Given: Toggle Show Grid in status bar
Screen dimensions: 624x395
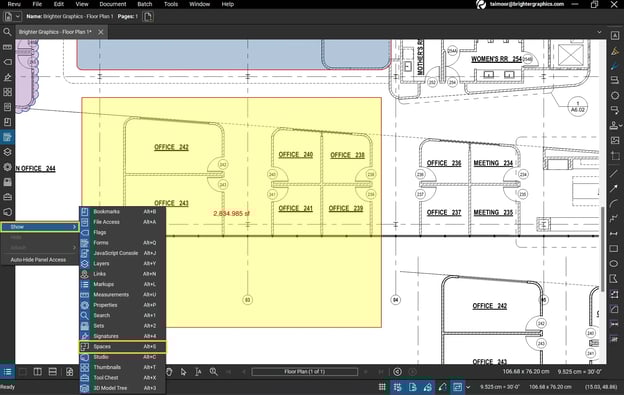Looking at the screenshot, I should pyautogui.click(x=382, y=387).
